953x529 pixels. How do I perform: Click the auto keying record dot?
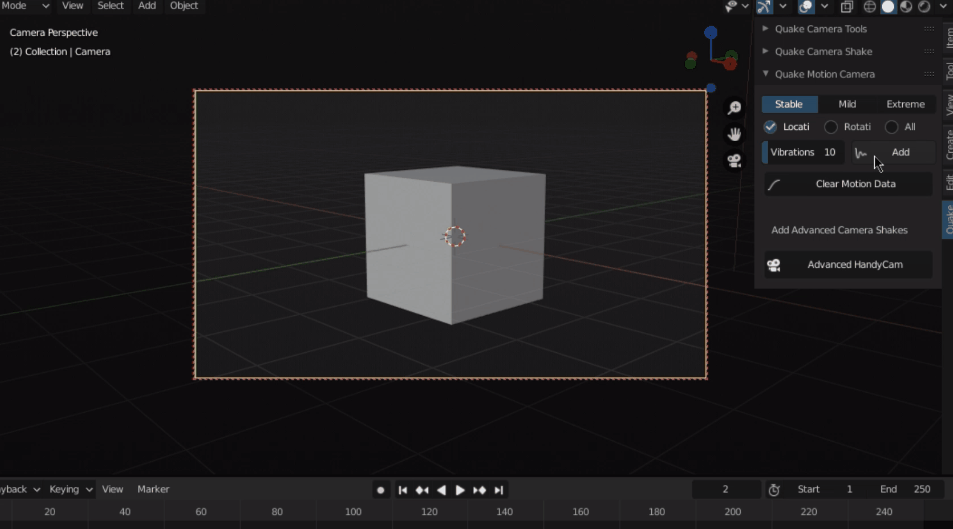(380, 490)
